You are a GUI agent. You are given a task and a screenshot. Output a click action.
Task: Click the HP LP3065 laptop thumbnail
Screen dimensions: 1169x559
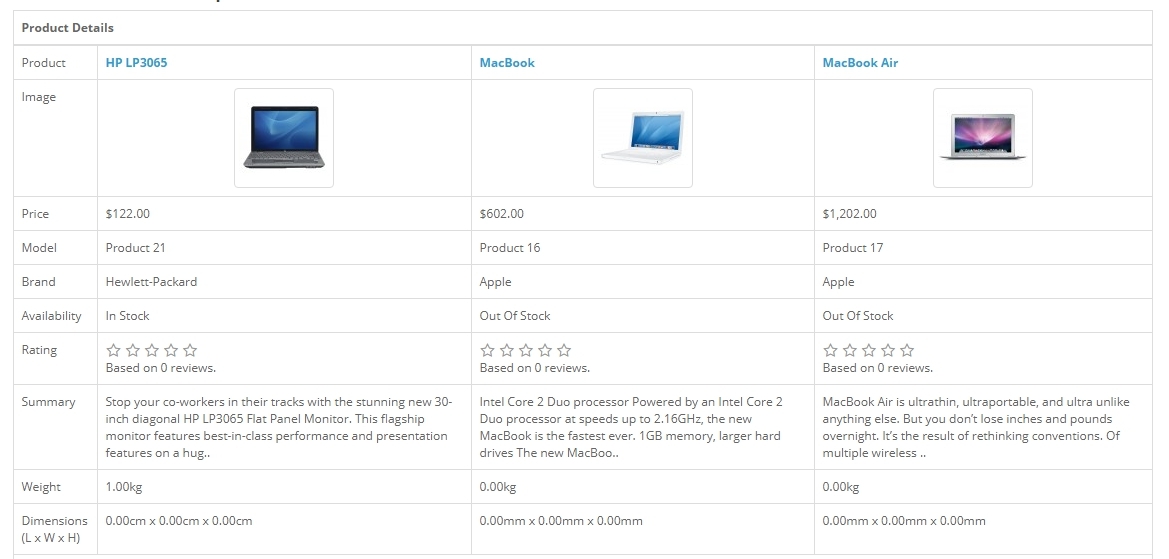pyautogui.click(x=284, y=138)
